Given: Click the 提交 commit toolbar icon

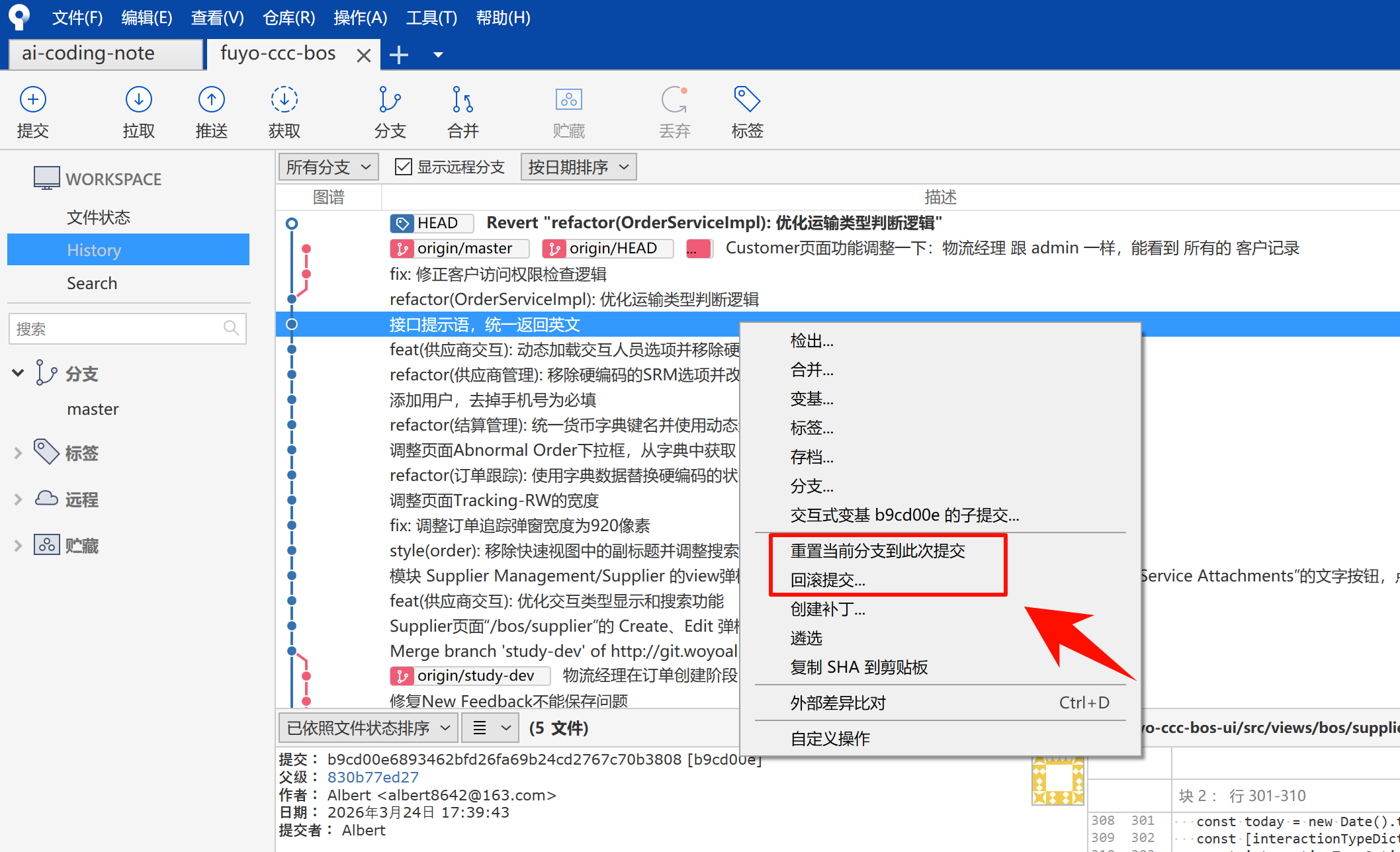Looking at the screenshot, I should click(x=32, y=100).
